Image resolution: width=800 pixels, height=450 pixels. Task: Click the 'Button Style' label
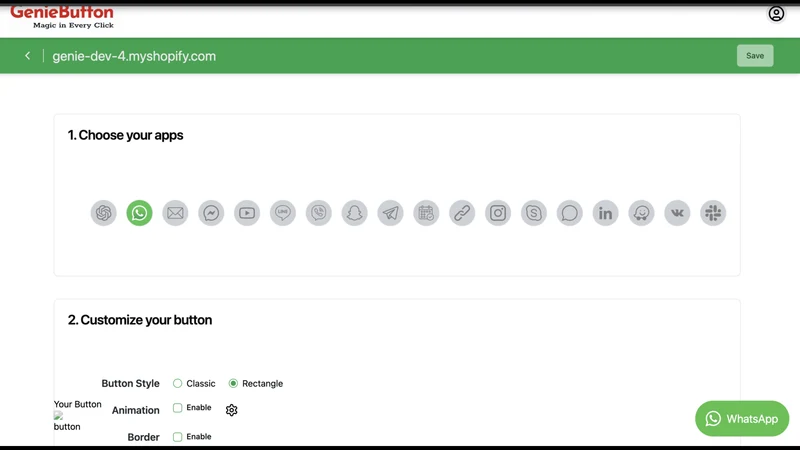tap(130, 383)
